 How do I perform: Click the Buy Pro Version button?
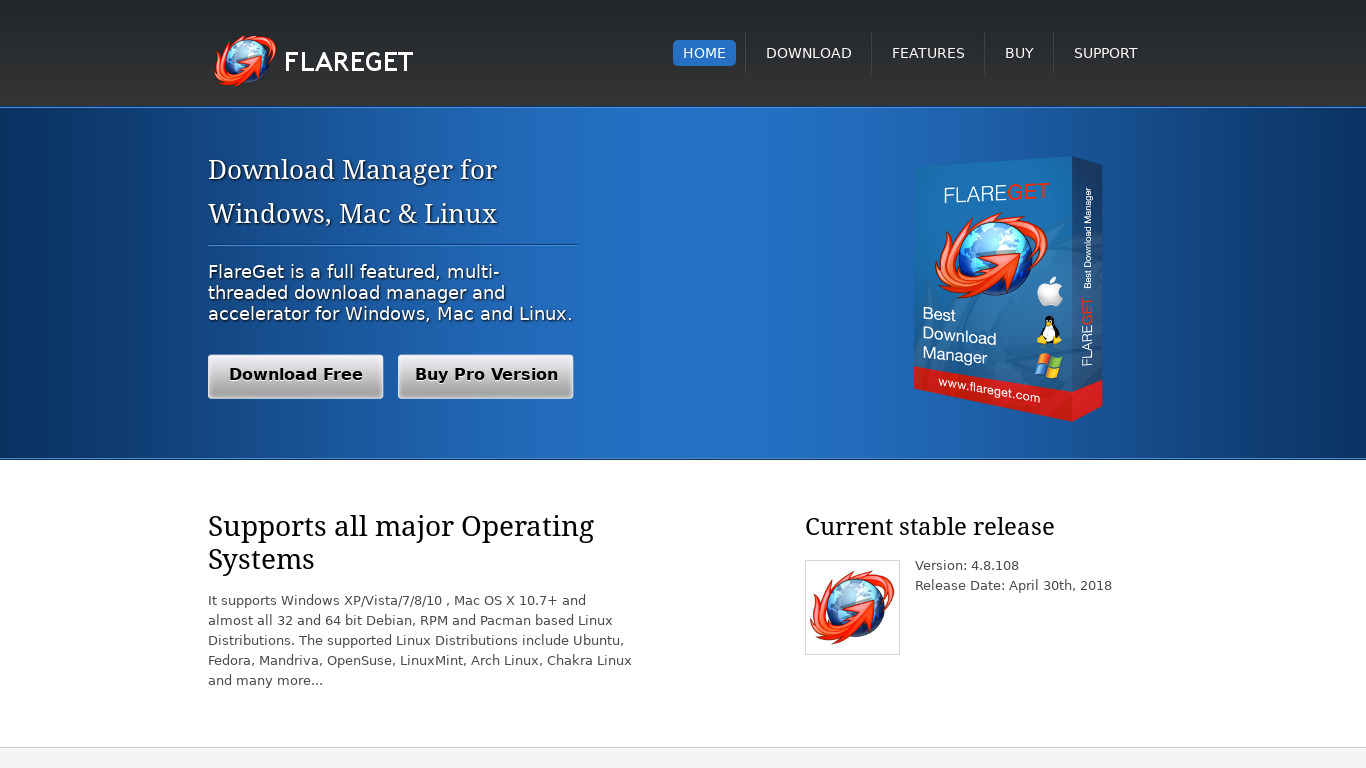485,376
